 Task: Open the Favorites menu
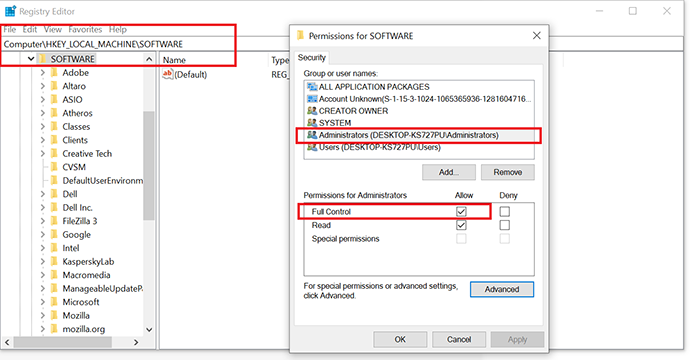(85, 29)
